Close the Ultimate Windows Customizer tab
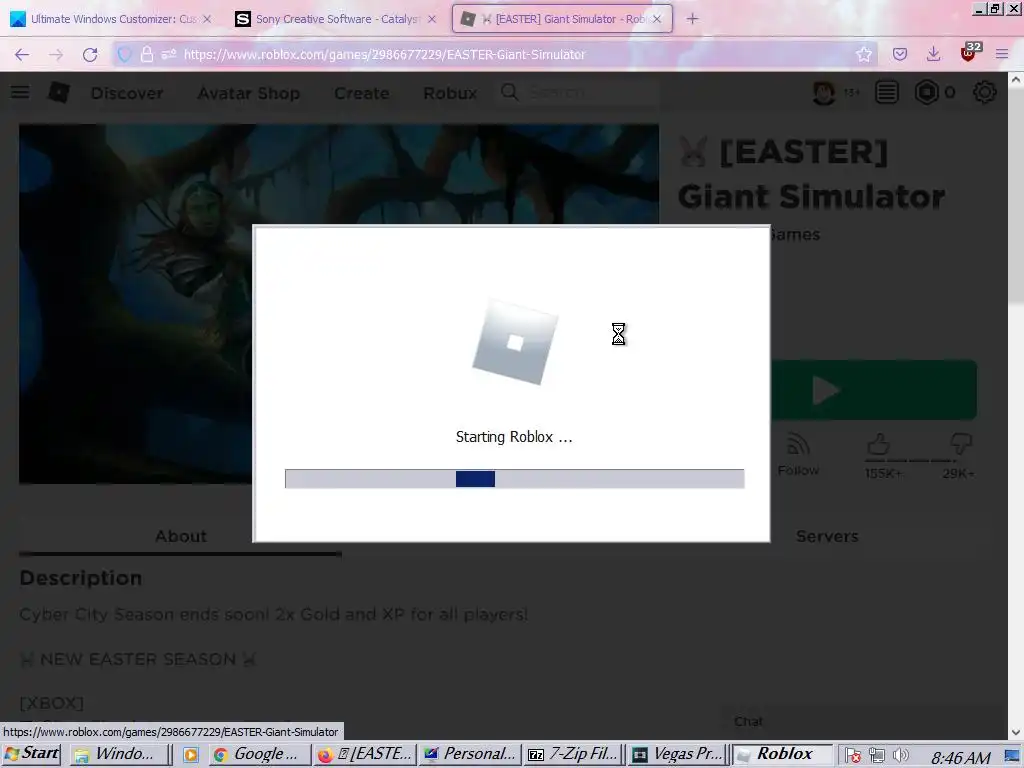Viewport: 1024px width, 768px height. (207, 19)
